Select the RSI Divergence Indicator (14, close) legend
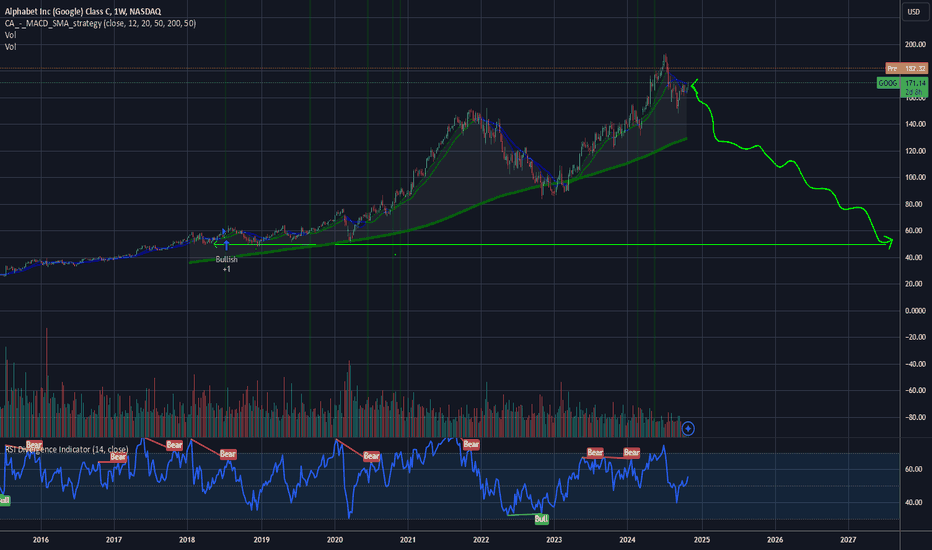The image size is (932, 550). [67, 450]
